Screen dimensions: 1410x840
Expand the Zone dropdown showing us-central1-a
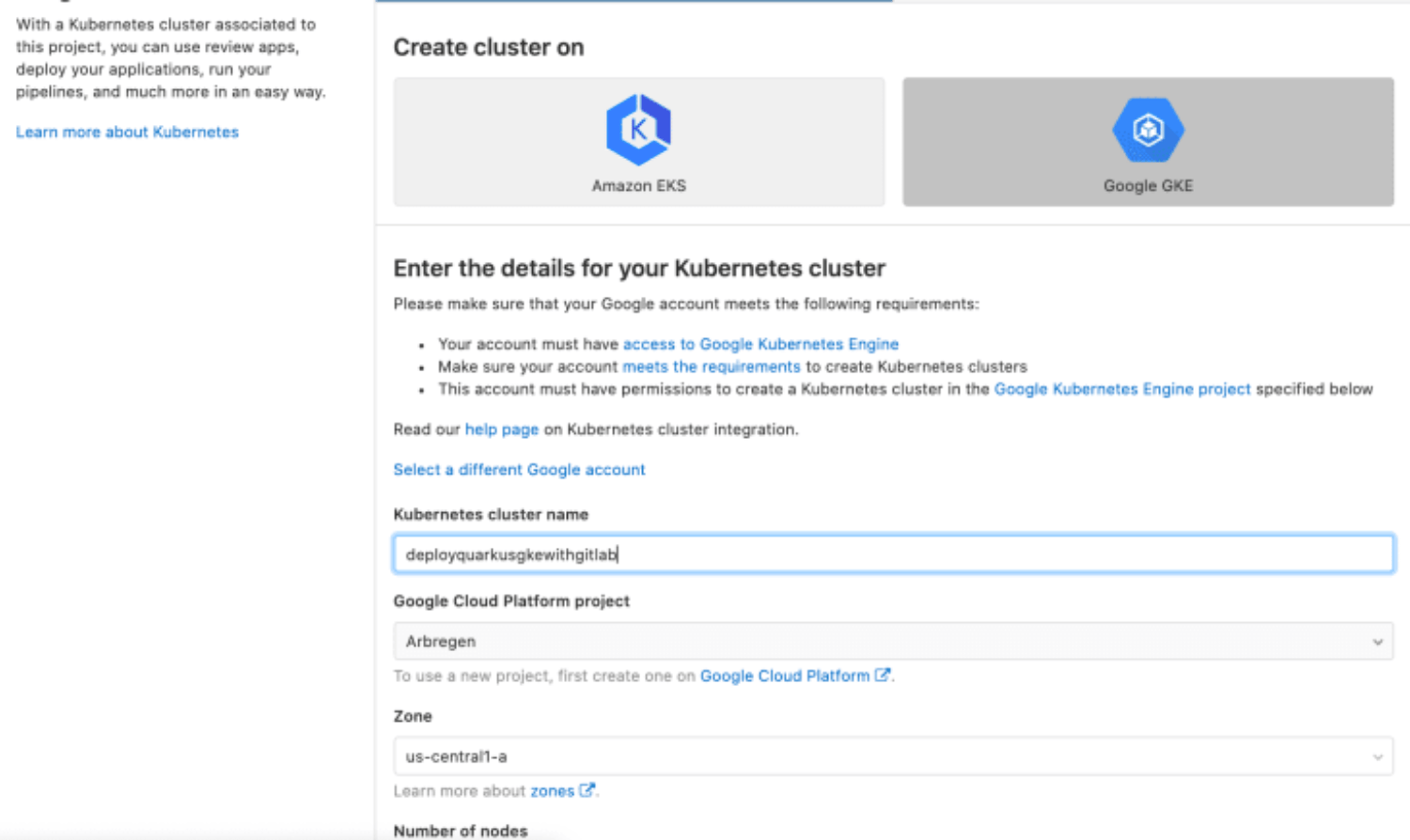click(x=892, y=756)
